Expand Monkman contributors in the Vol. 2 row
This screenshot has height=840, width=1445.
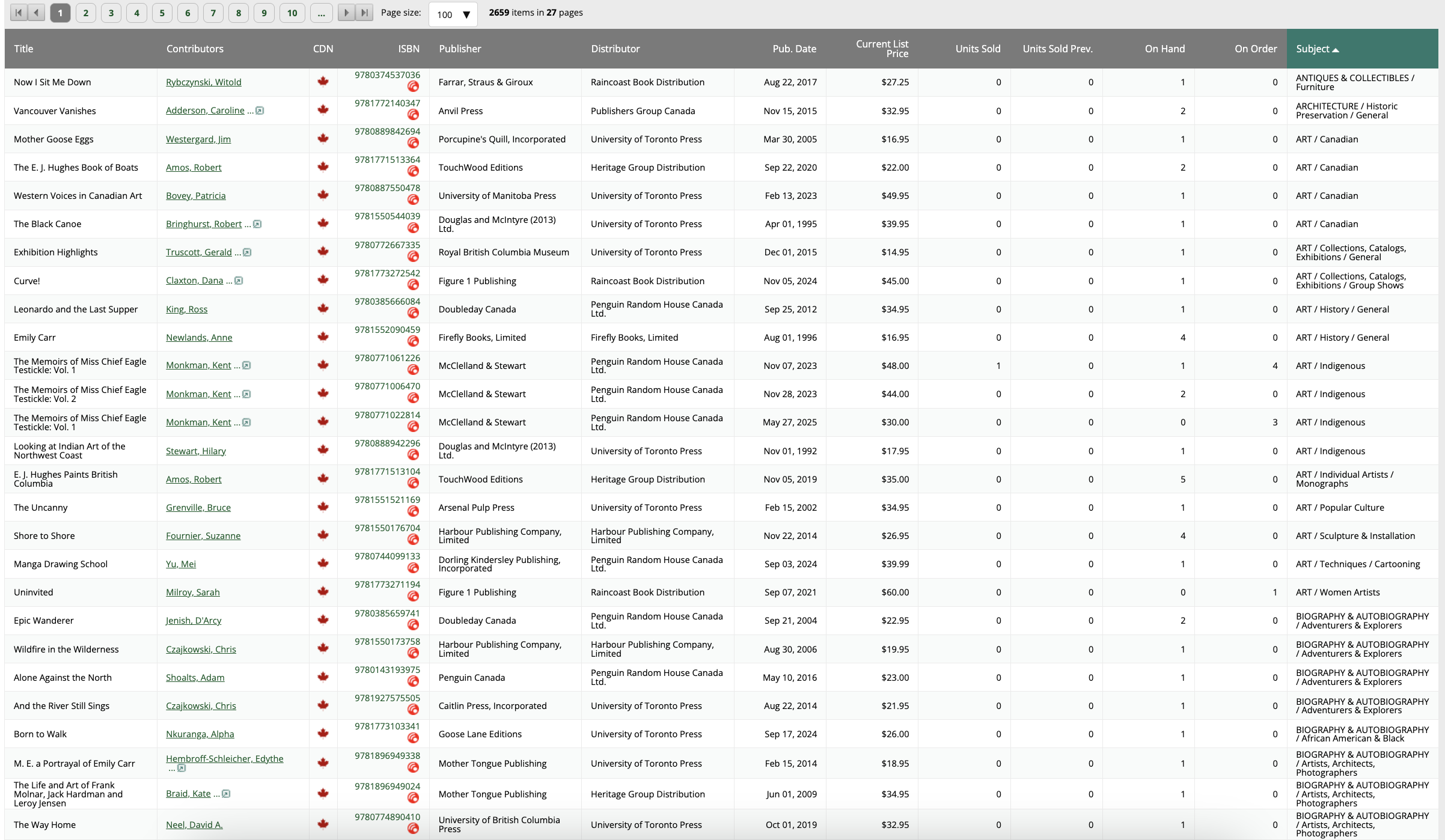246,394
